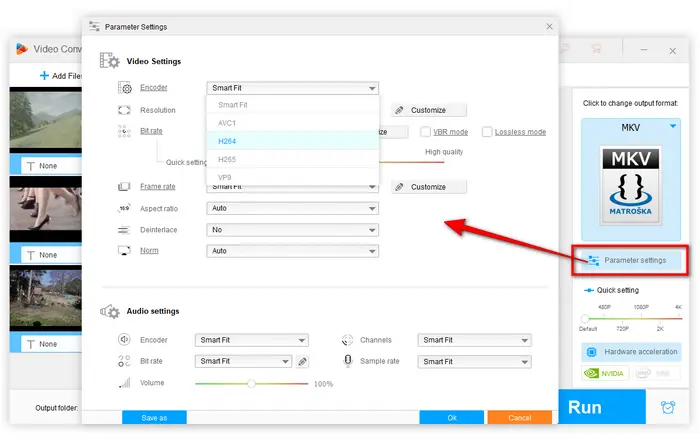Click the video Encoder gear icon

click(x=125, y=87)
